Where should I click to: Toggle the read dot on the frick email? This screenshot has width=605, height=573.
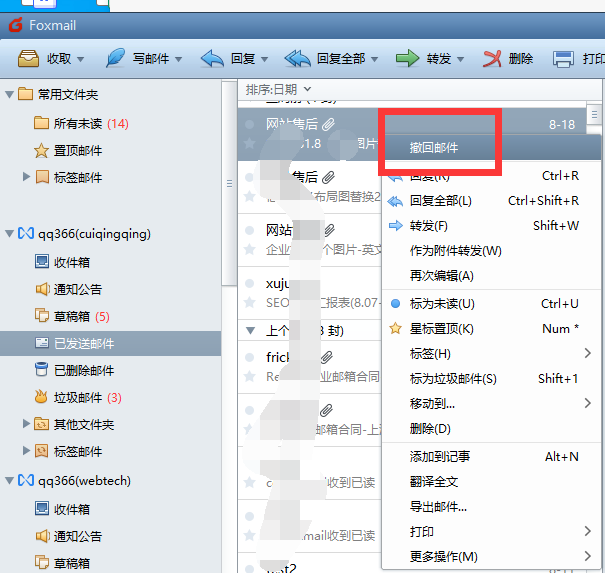point(250,356)
